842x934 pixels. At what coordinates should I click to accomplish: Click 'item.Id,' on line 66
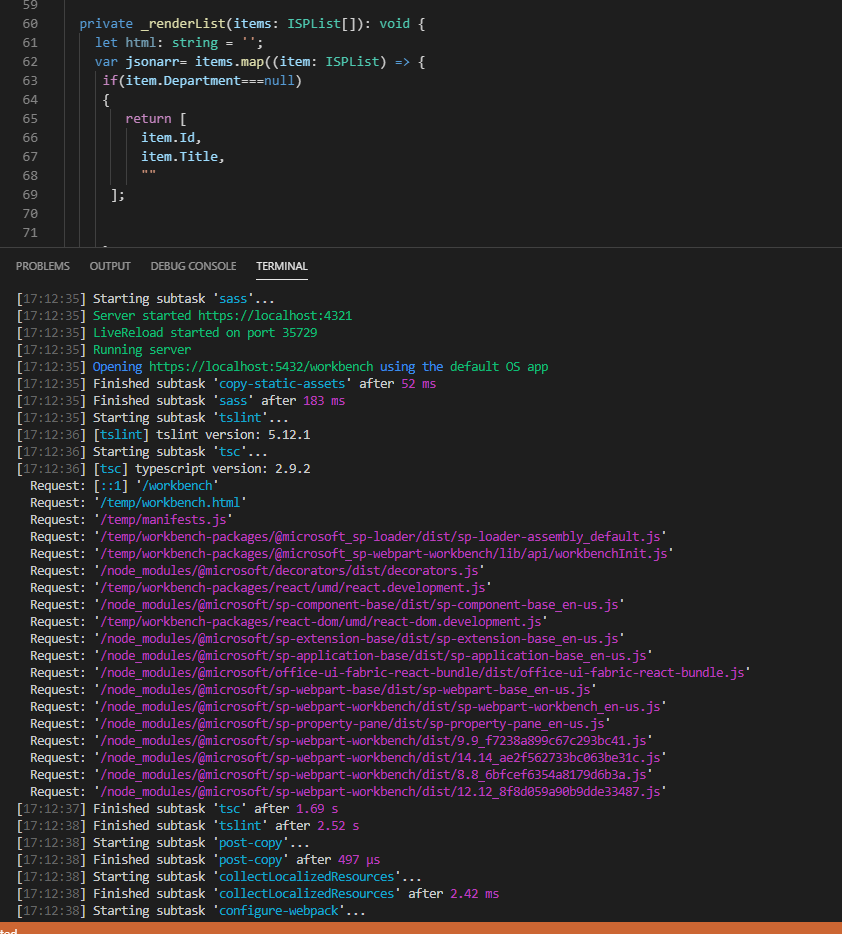[x=171, y=138]
